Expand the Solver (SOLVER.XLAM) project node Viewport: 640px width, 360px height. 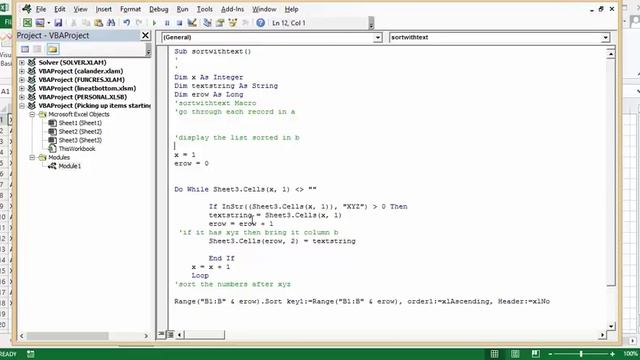pos(22,62)
